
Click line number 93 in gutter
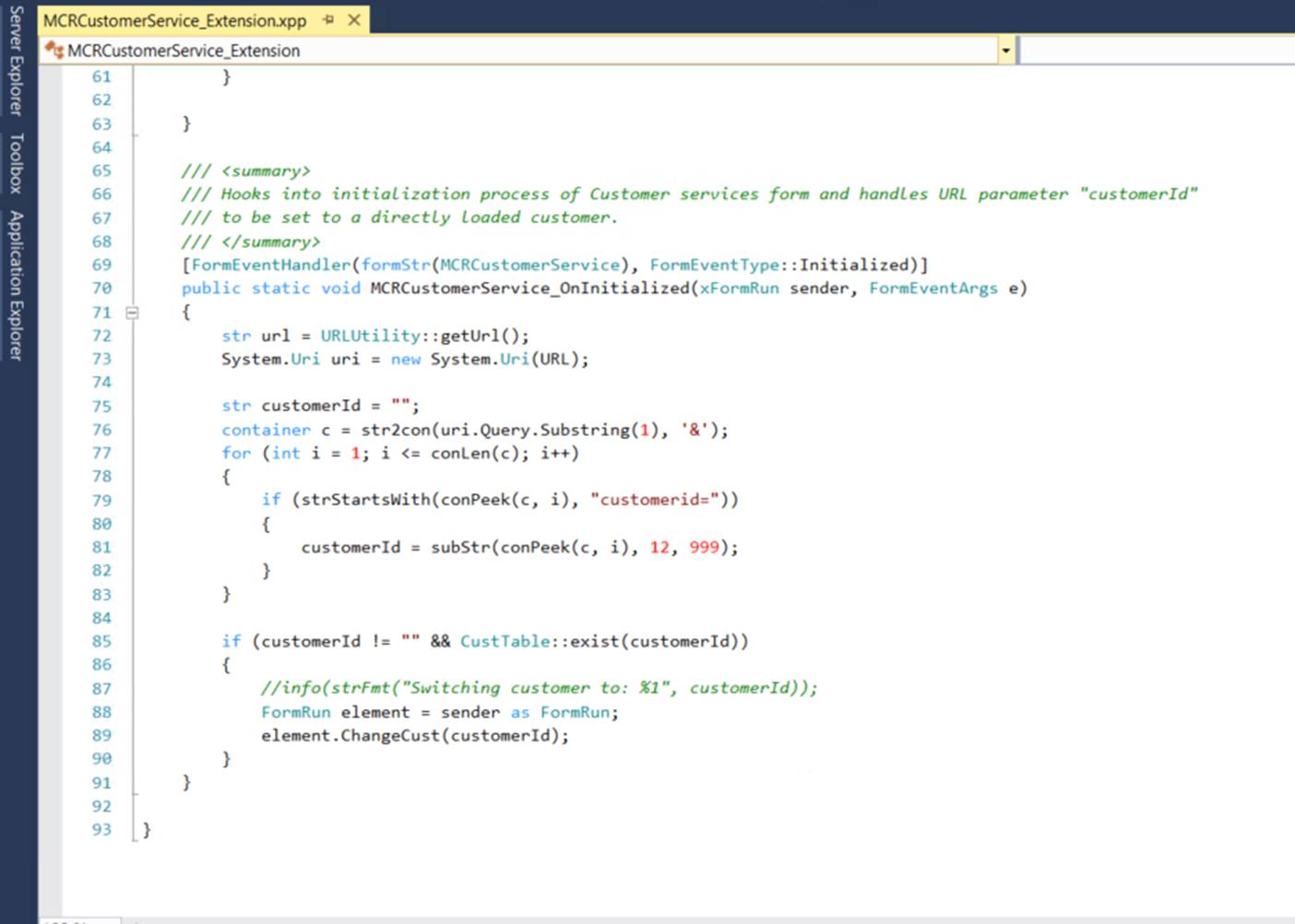pos(101,829)
